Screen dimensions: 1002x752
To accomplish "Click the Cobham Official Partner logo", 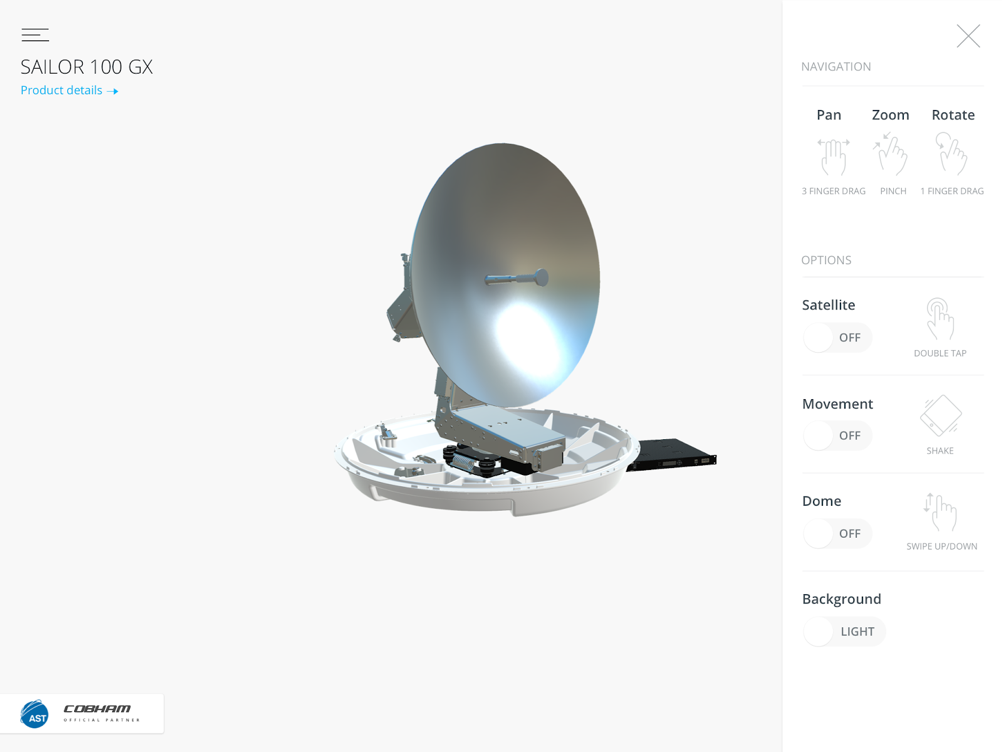I will (x=95, y=713).
